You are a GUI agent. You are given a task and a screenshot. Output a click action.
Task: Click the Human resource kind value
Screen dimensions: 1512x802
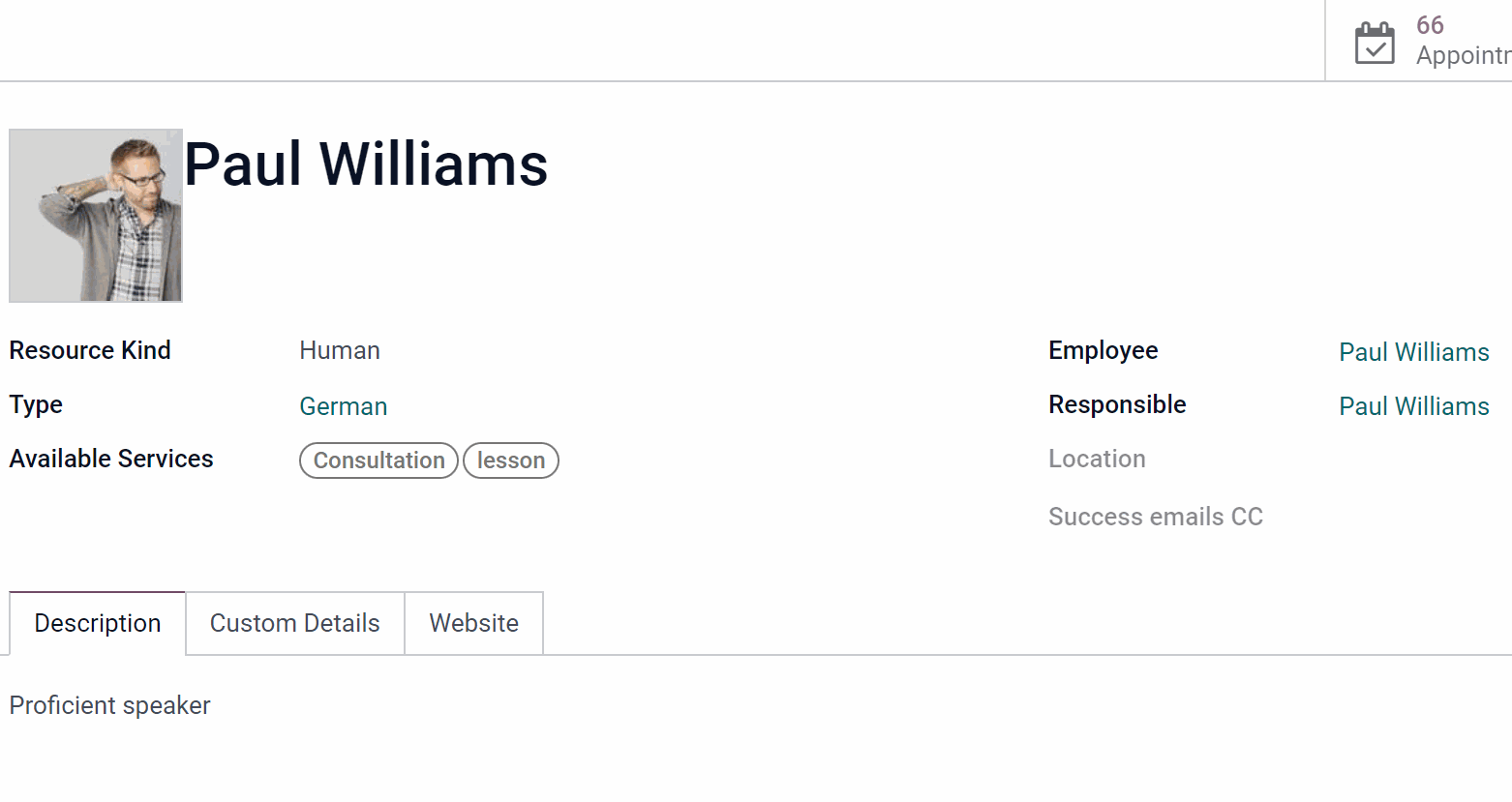coord(340,350)
